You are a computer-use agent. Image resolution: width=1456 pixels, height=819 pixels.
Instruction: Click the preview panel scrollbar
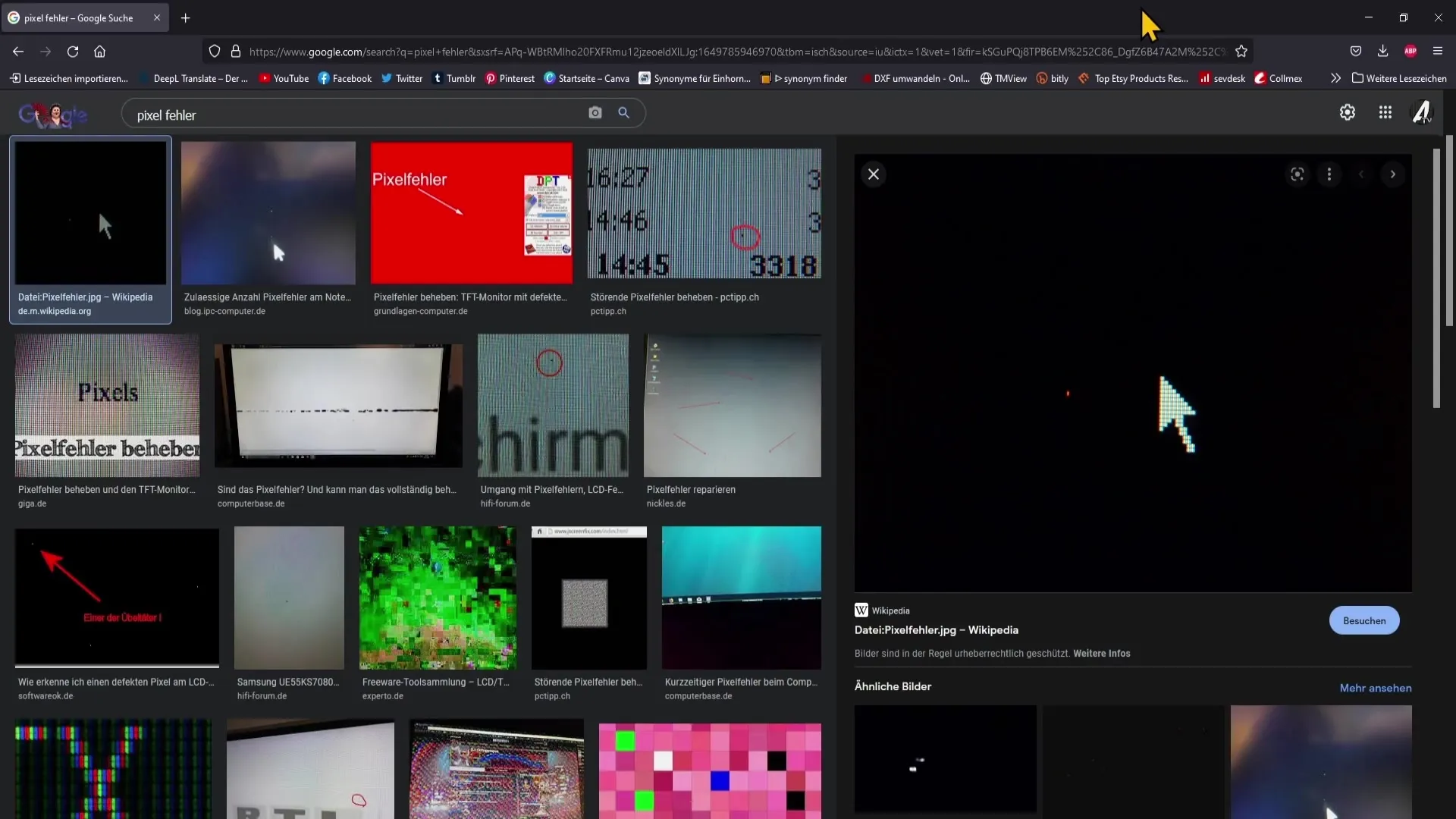[x=1436, y=278]
